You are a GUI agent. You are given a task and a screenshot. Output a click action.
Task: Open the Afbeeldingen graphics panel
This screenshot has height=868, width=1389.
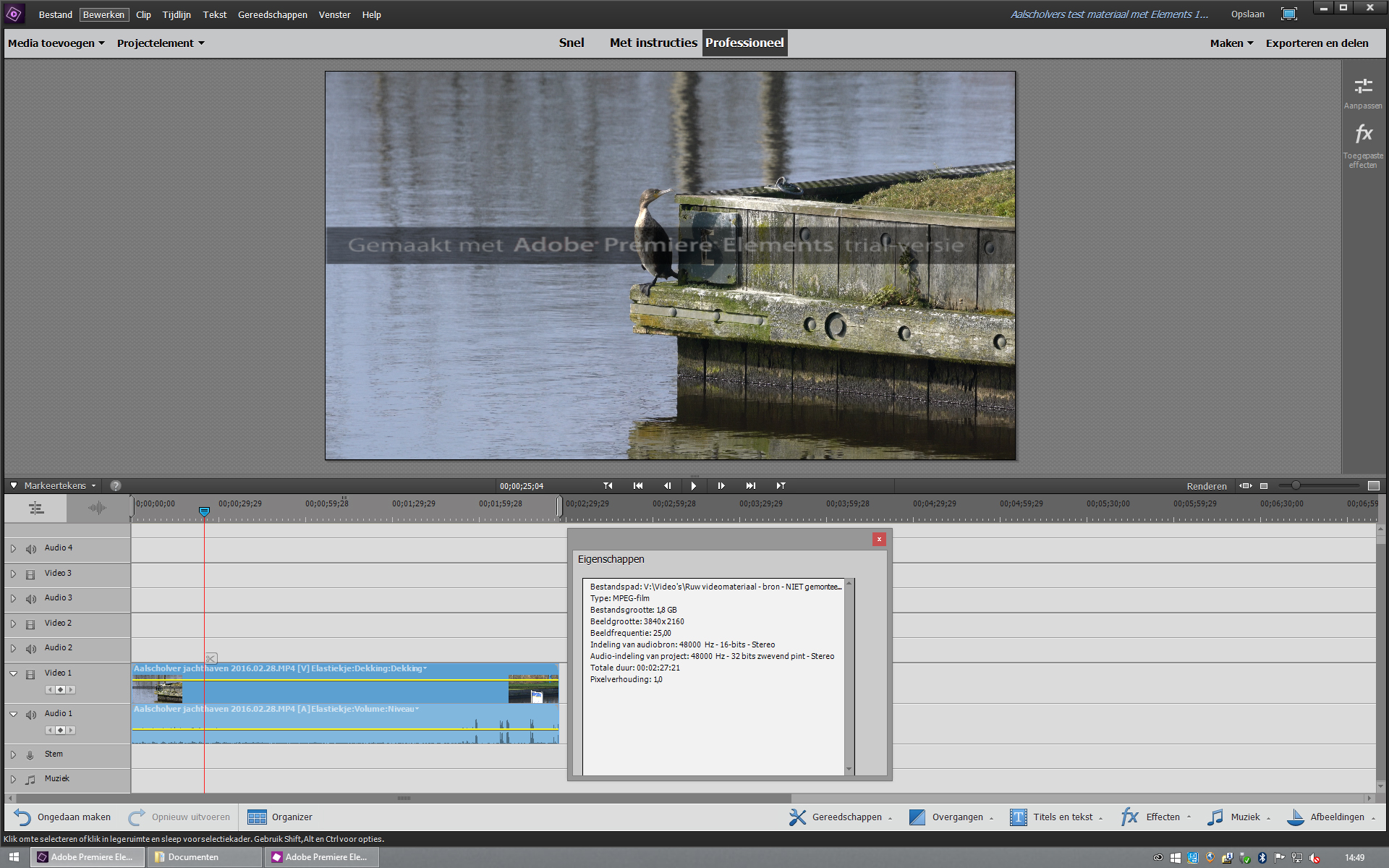click(x=1331, y=817)
